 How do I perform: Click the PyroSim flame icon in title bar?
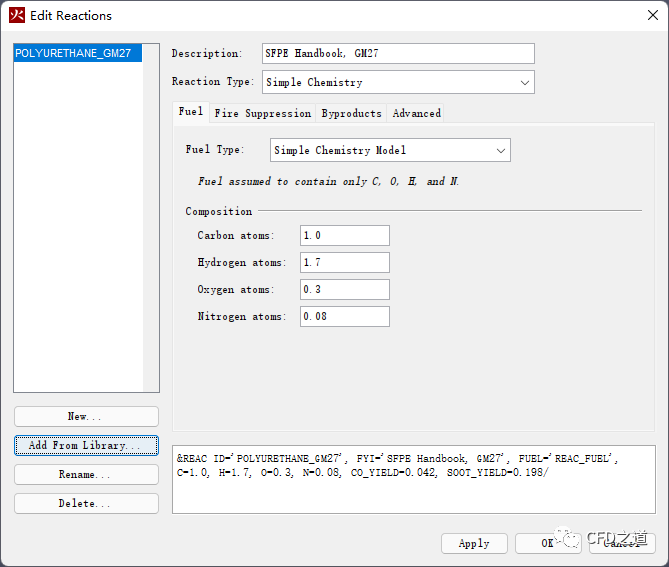click(x=17, y=15)
